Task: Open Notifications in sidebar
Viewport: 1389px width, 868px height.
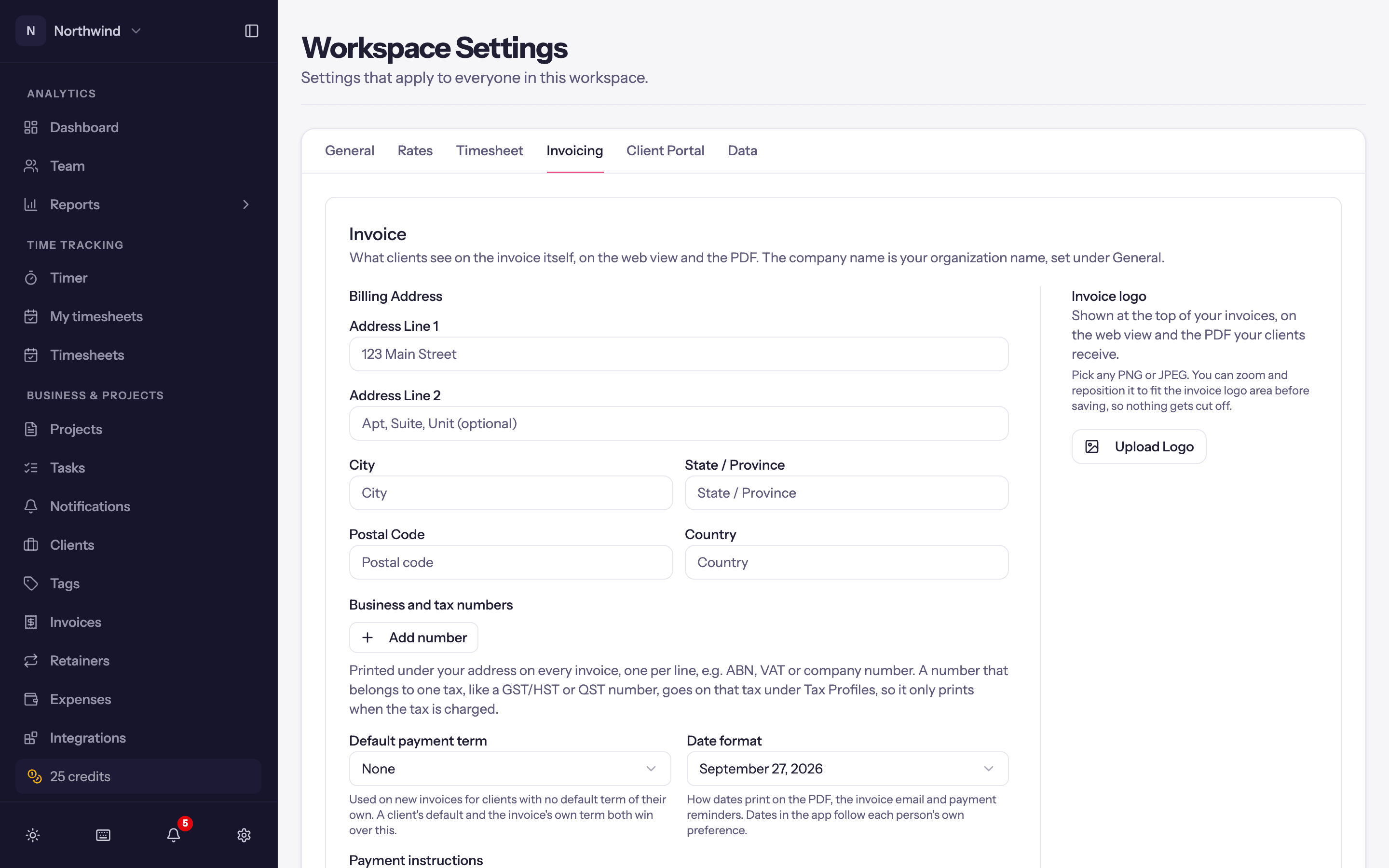Action: (x=138, y=506)
